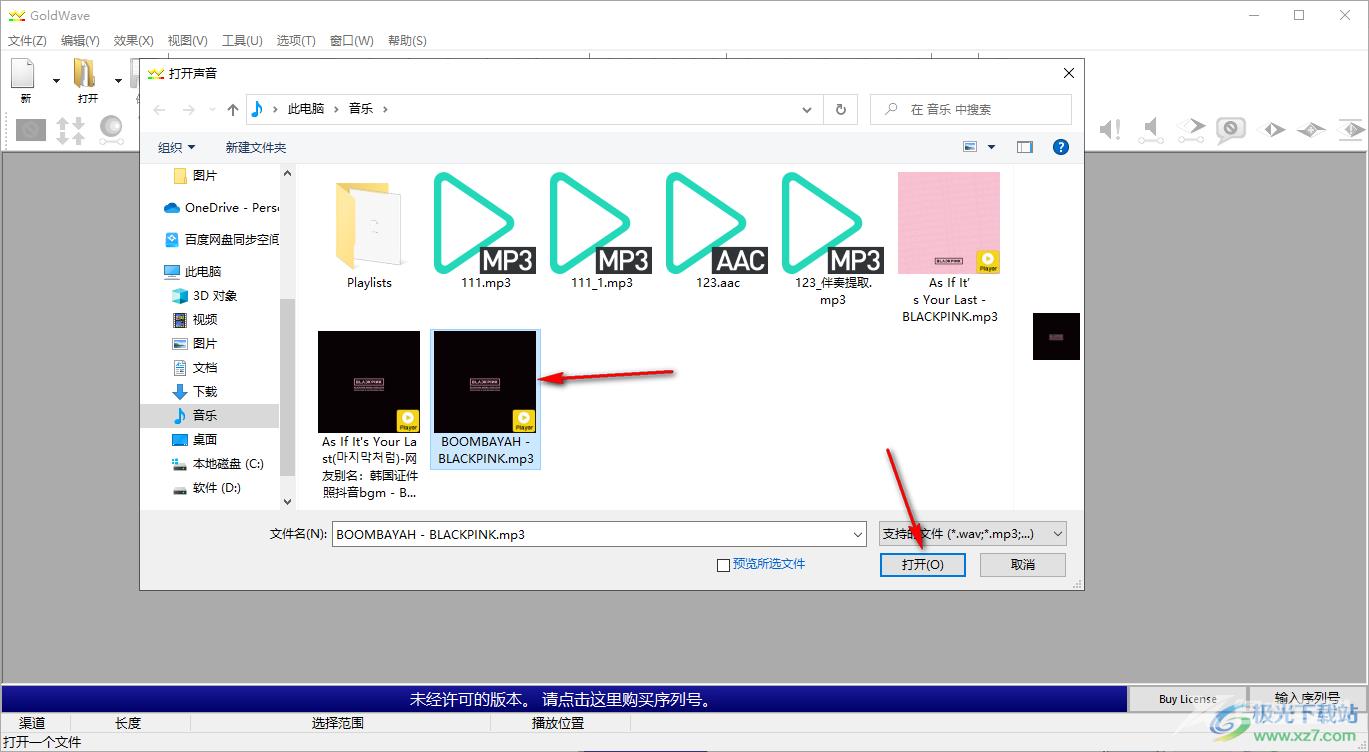Click the change view icon in dialog
The height and width of the screenshot is (752, 1369).
coord(970,147)
